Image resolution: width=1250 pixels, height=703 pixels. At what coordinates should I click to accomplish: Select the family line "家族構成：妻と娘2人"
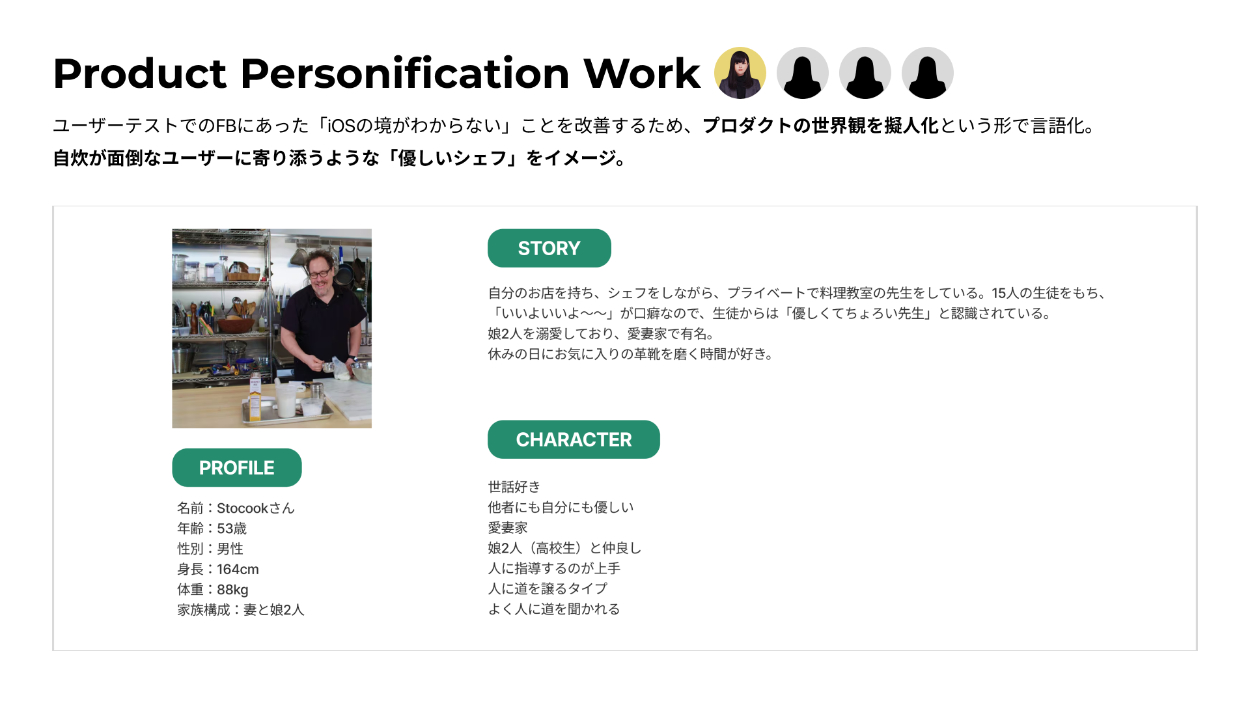[241, 609]
